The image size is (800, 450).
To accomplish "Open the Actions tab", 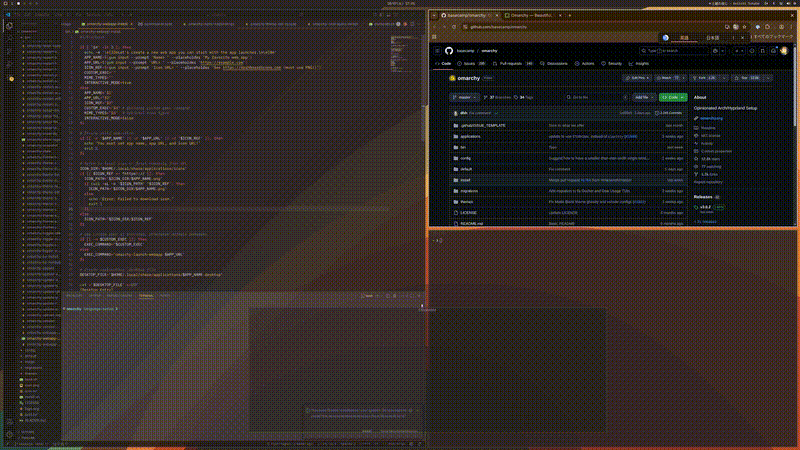I will 585,64.
